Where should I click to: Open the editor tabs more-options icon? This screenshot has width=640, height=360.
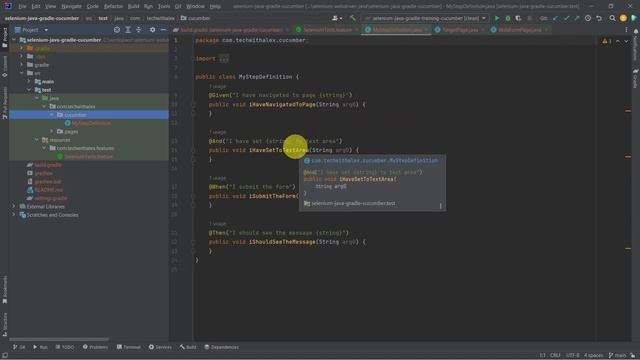pos(627,30)
